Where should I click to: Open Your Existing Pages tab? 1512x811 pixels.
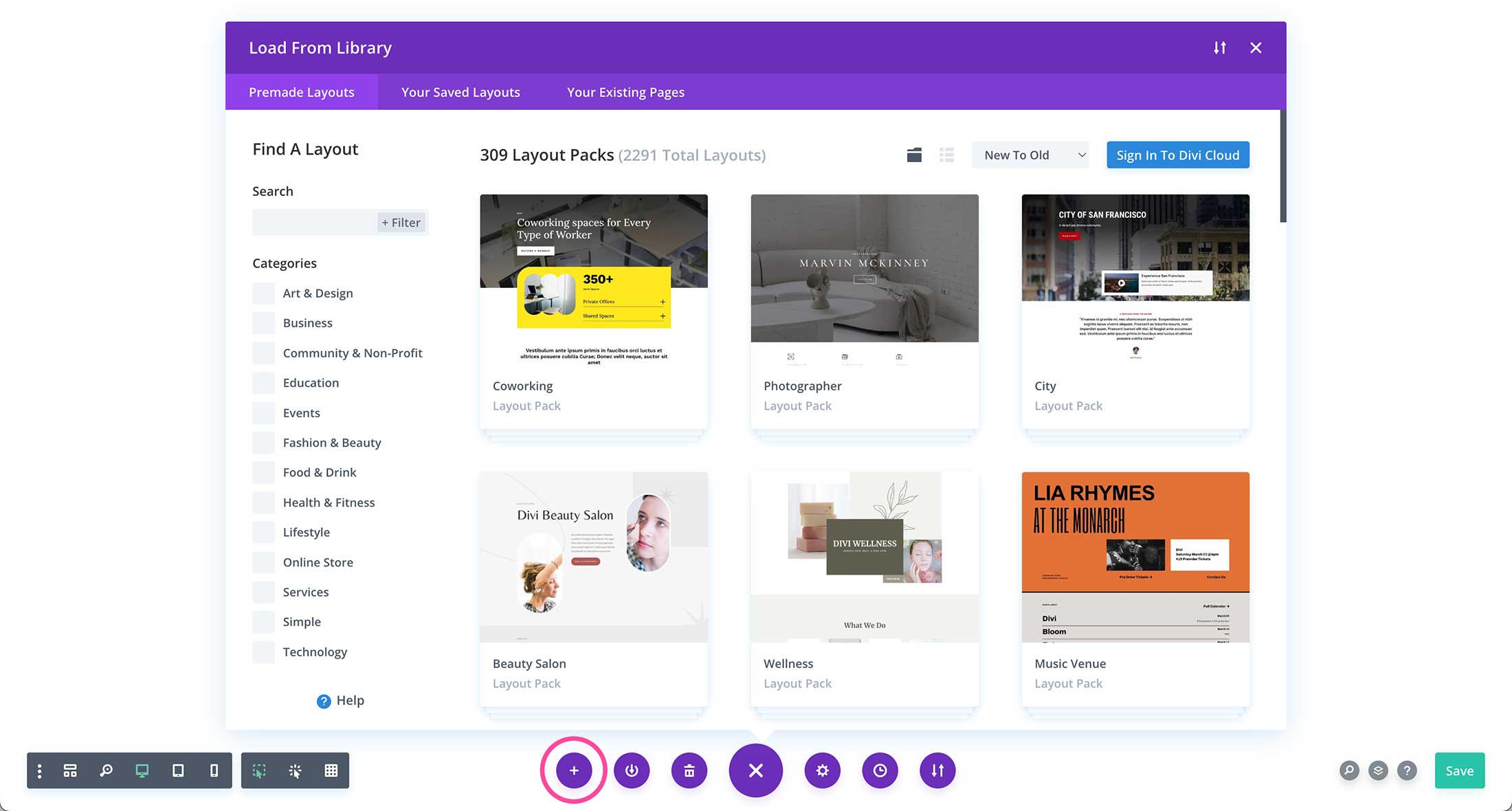pyautogui.click(x=625, y=92)
